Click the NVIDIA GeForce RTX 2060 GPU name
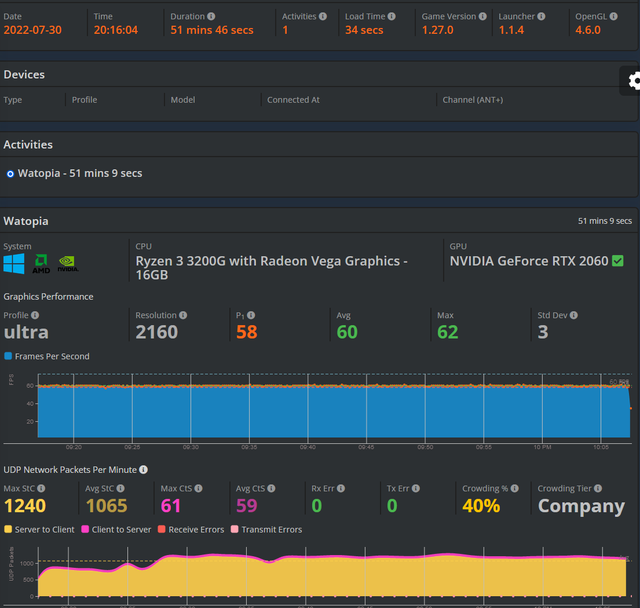Viewport: 640px width, 608px height. 529,261
